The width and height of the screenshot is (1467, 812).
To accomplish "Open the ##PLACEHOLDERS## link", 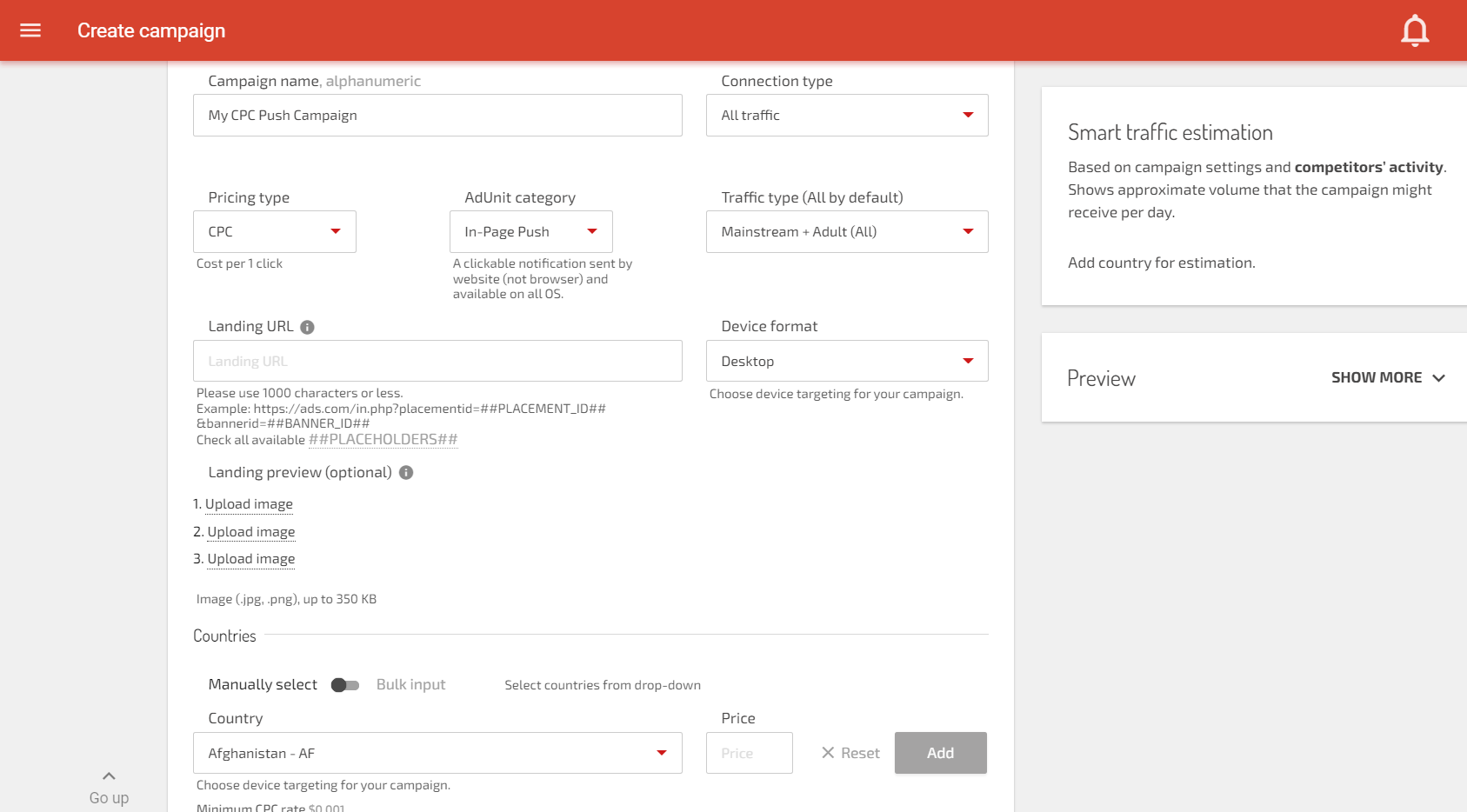I will (383, 440).
